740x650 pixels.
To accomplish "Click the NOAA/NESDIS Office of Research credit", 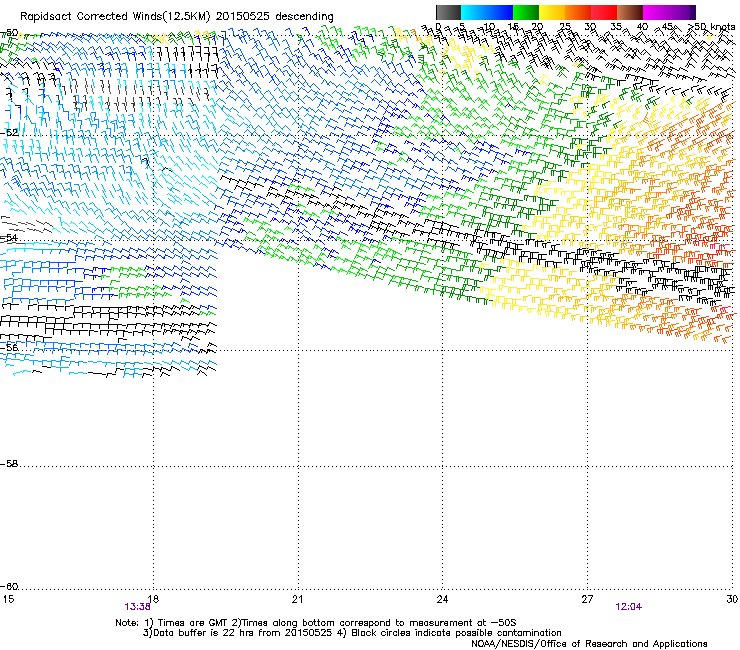I will (x=589, y=644).
